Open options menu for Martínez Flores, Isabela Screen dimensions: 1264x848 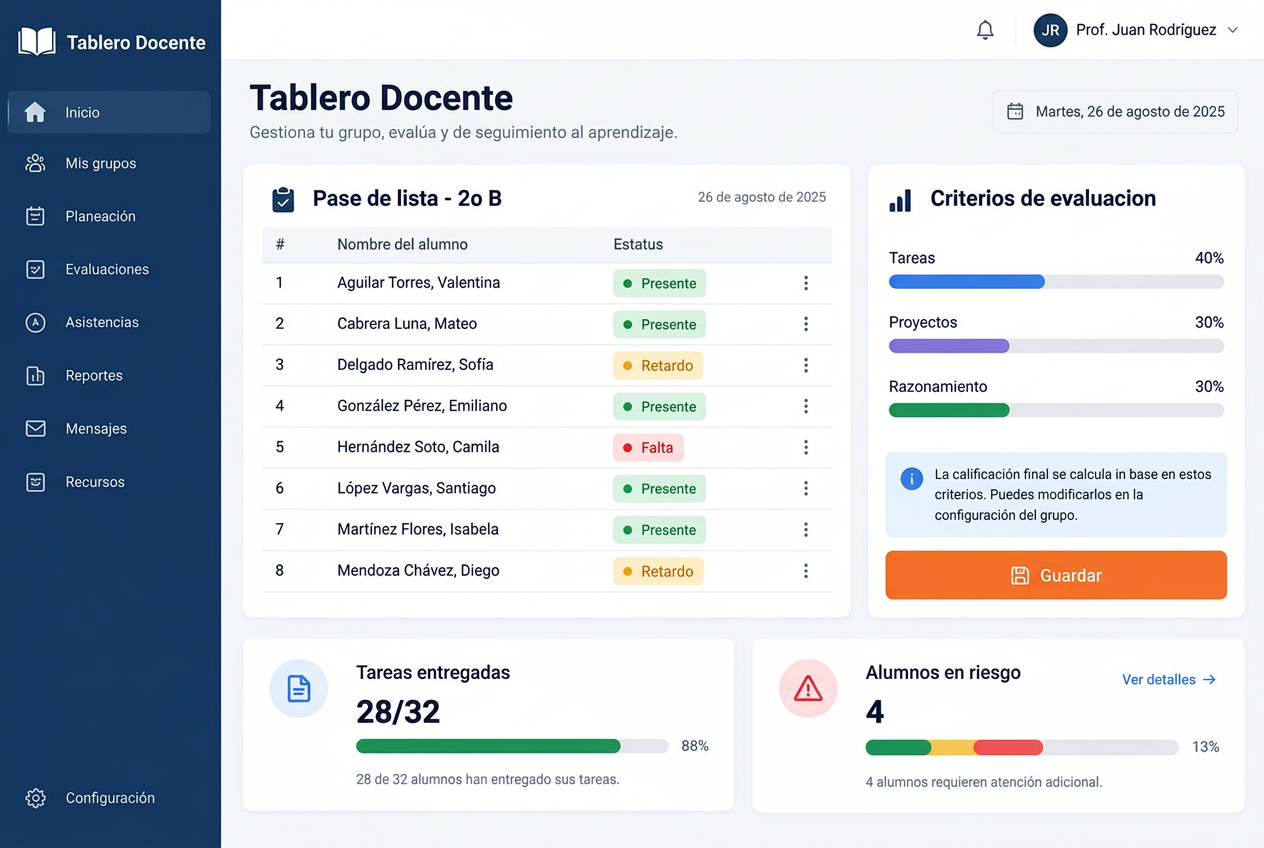(x=806, y=530)
